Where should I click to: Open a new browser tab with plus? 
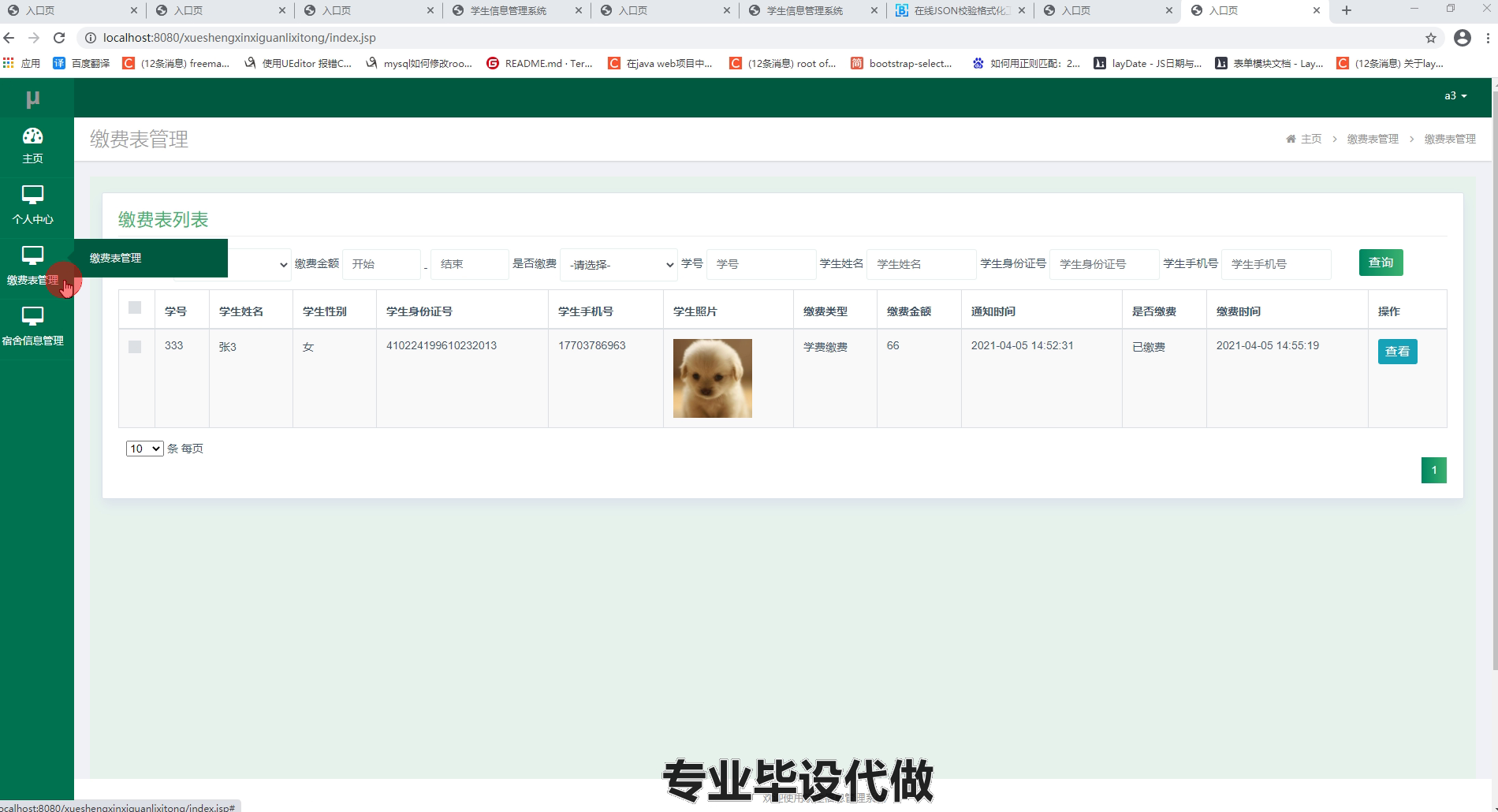(1347, 10)
